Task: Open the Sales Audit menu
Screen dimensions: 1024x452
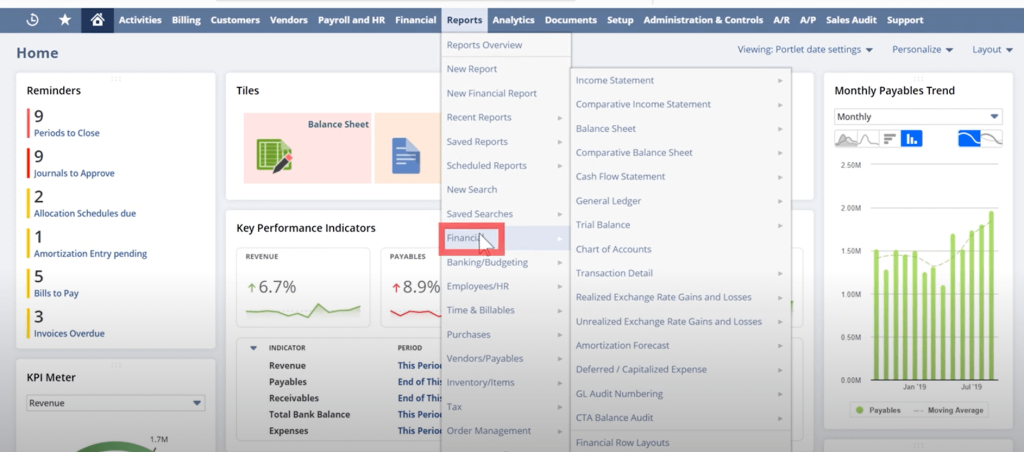Action: [851, 20]
